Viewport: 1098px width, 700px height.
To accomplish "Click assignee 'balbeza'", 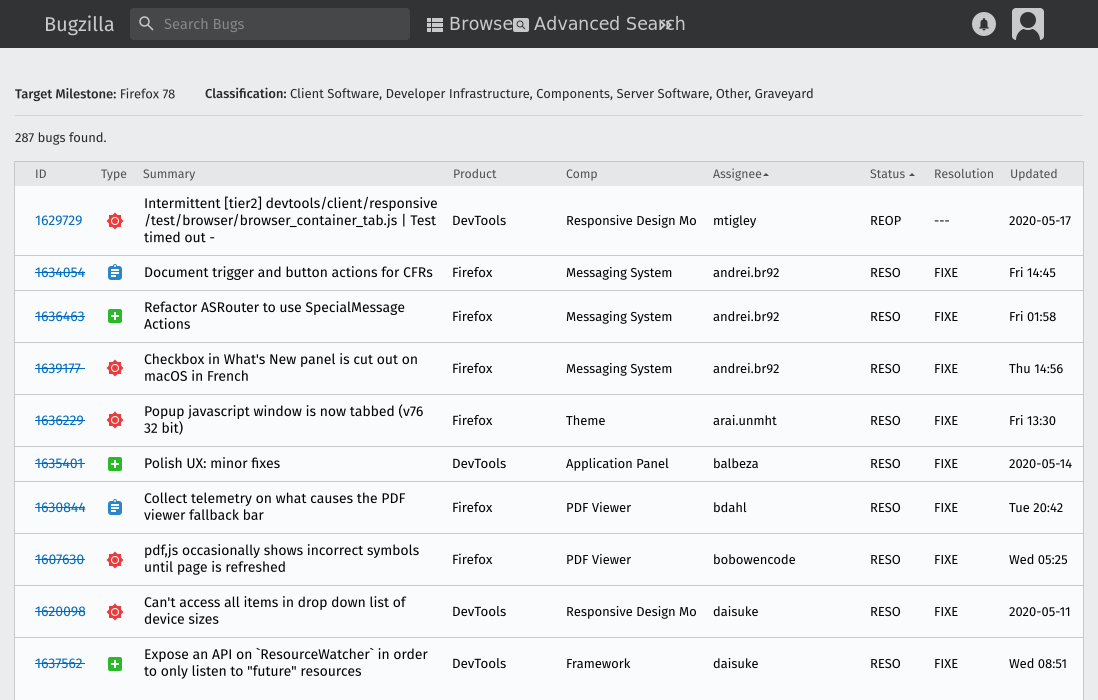I will pyautogui.click(x=735, y=463).
